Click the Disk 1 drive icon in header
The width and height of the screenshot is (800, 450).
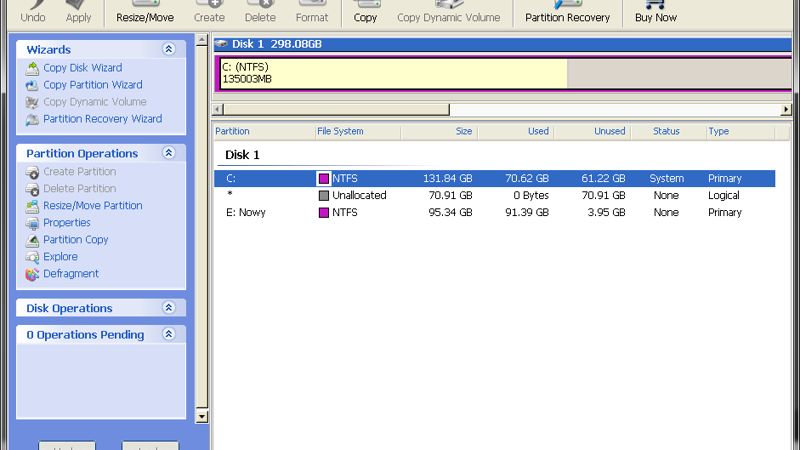pos(221,44)
